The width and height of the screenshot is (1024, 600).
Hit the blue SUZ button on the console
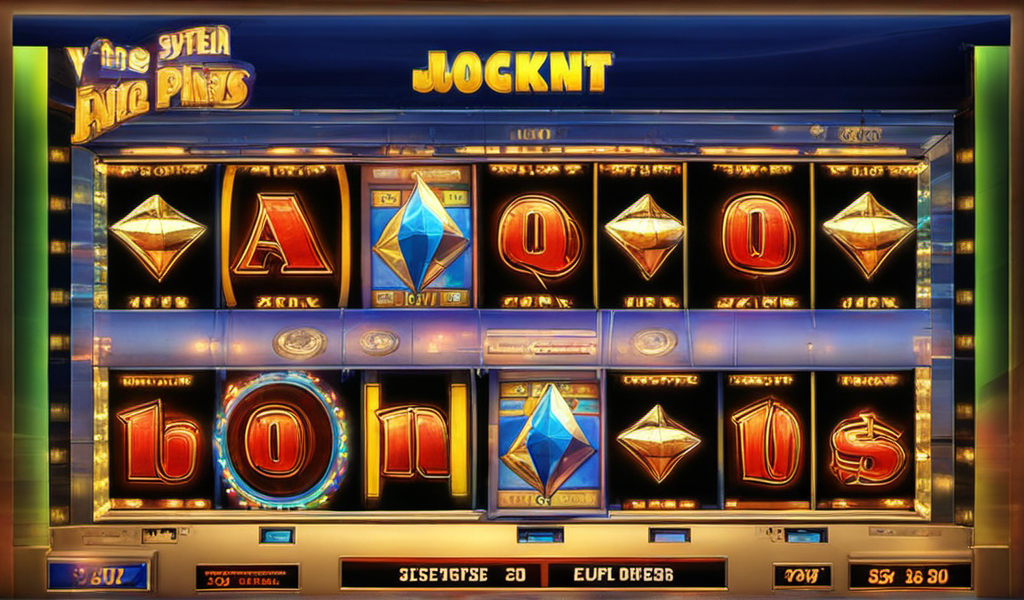[x=99, y=575]
